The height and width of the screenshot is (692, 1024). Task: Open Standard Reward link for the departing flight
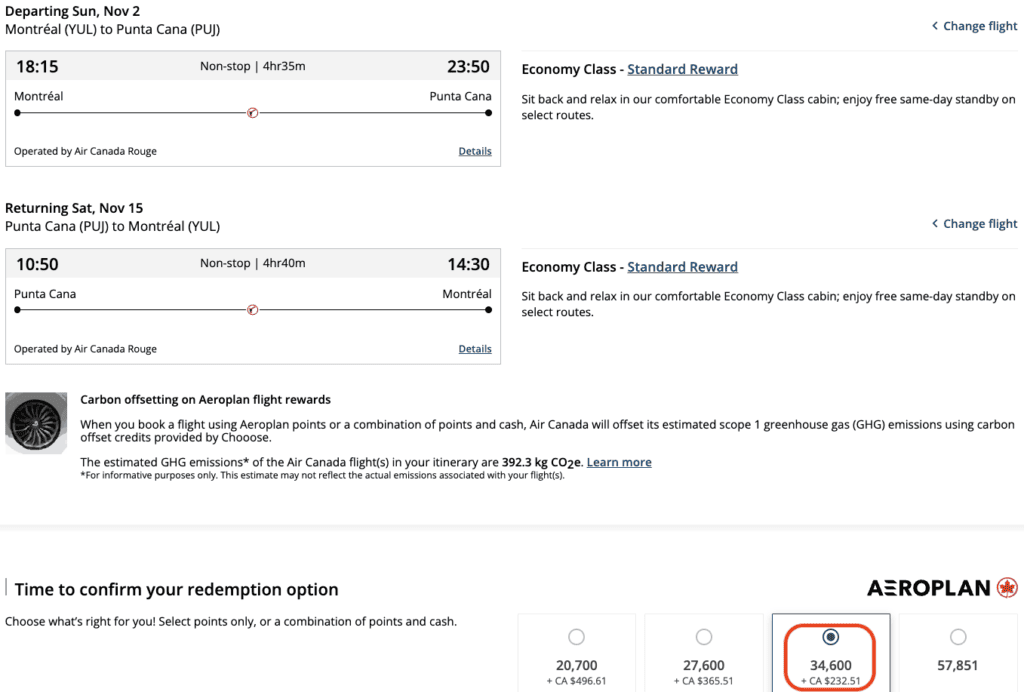[x=682, y=70]
